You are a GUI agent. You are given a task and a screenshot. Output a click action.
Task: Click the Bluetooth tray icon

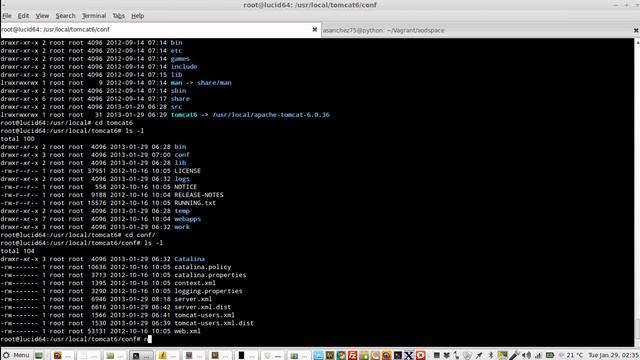point(491,356)
